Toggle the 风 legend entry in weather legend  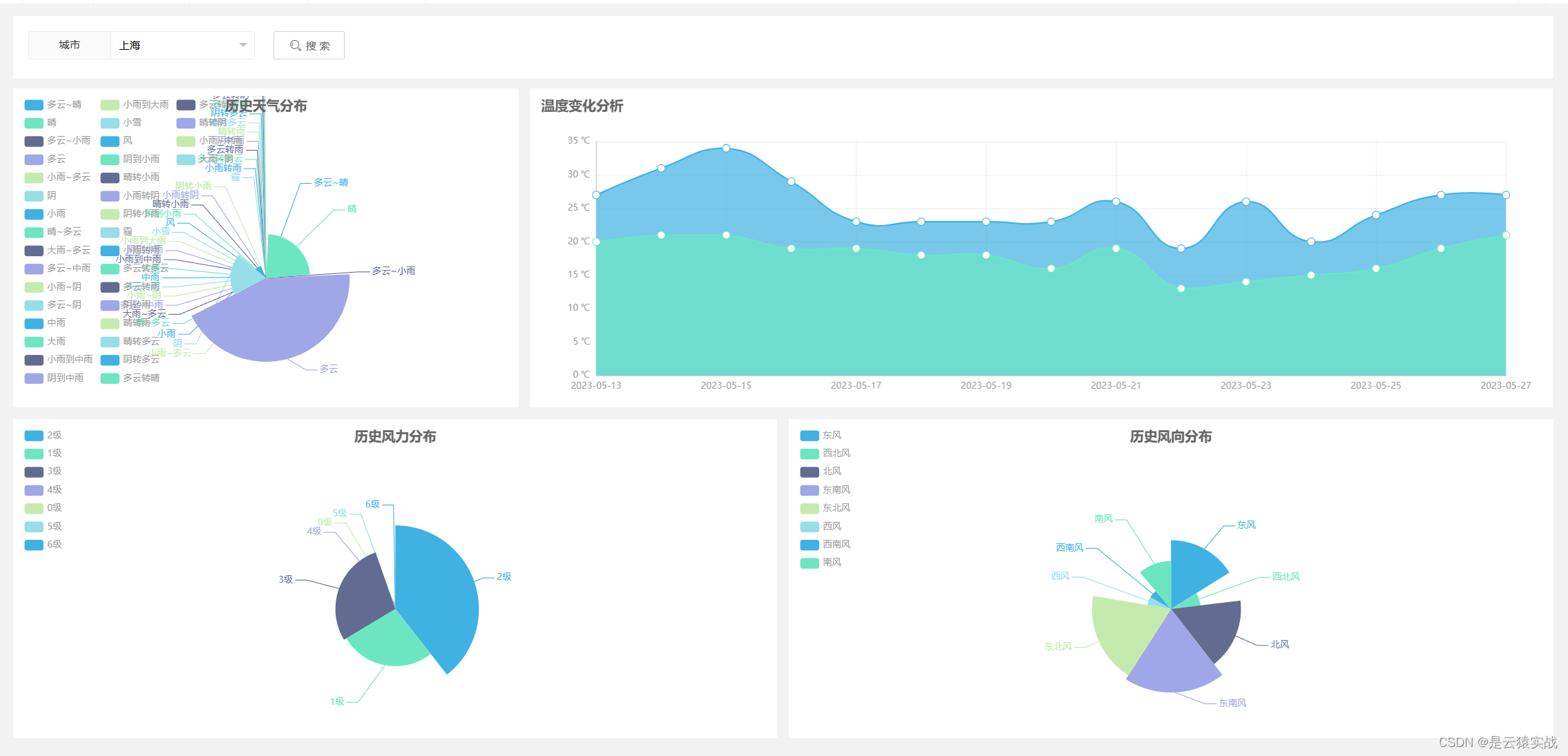pos(117,140)
